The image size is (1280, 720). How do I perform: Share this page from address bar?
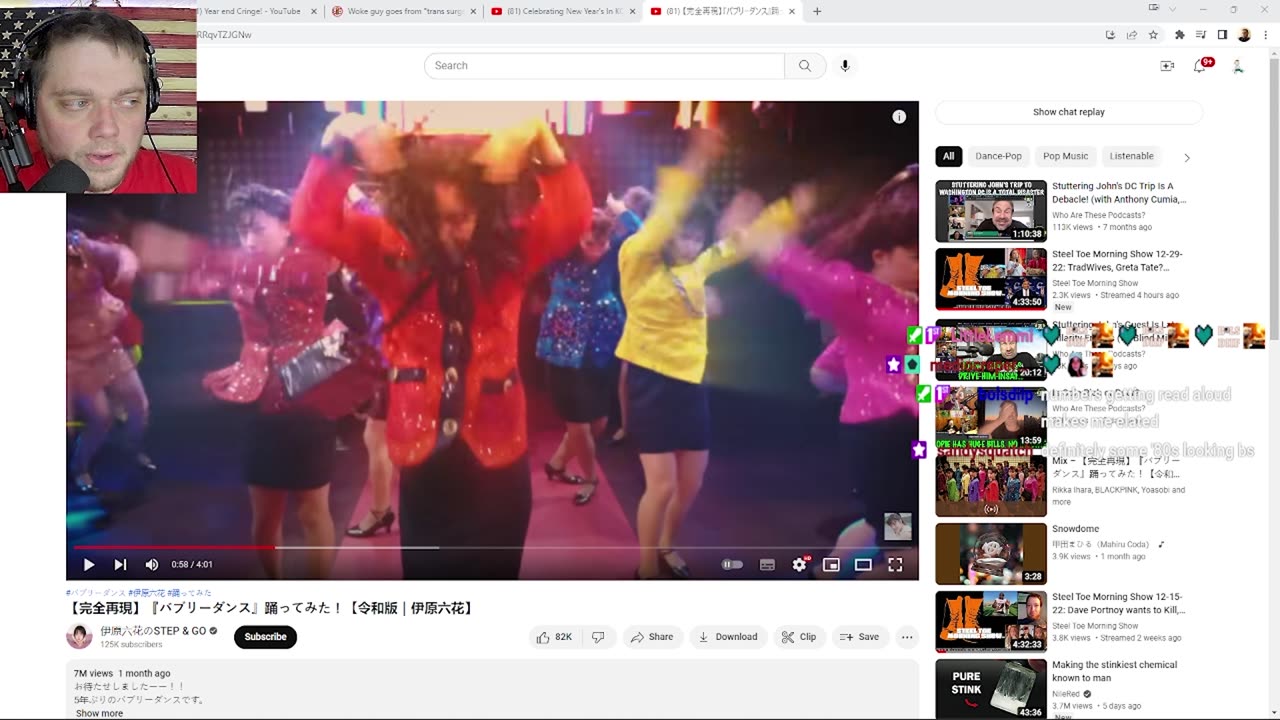click(x=1131, y=35)
